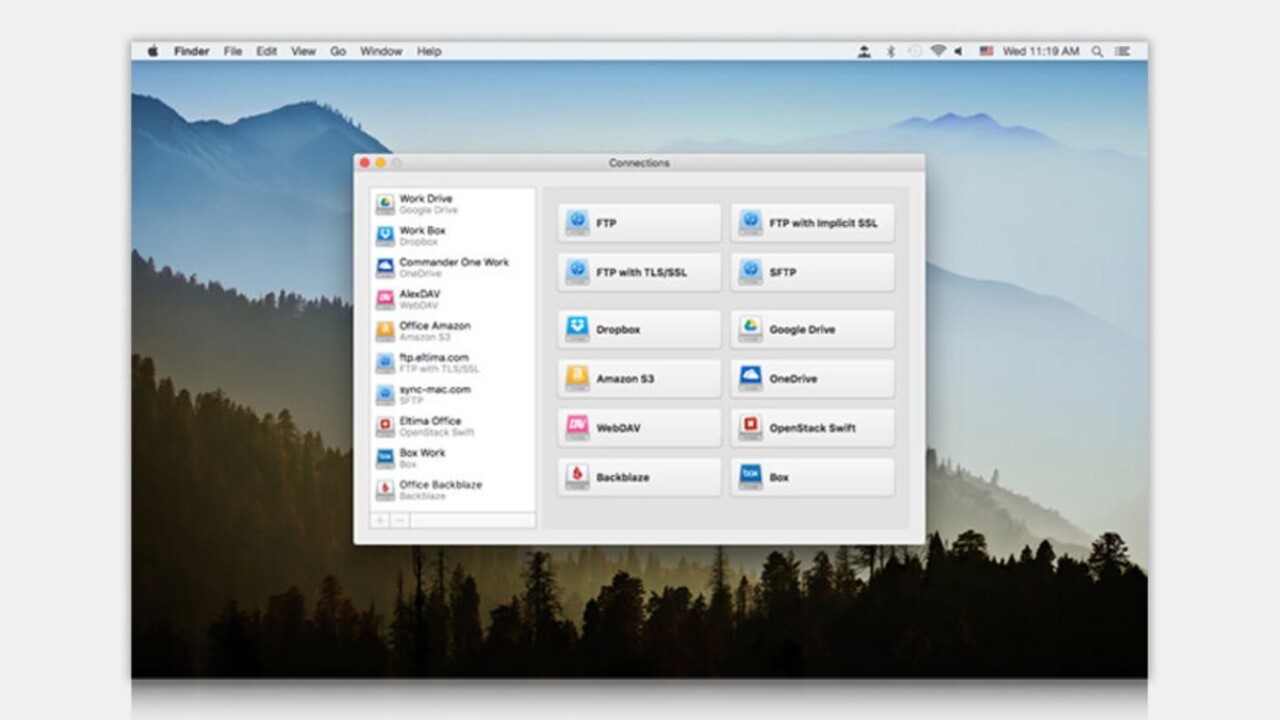Click the Work Box Dropbox icon
The height and width of the screenshot is (720, 1280).
pyautogui.click(x=385, y=236)
